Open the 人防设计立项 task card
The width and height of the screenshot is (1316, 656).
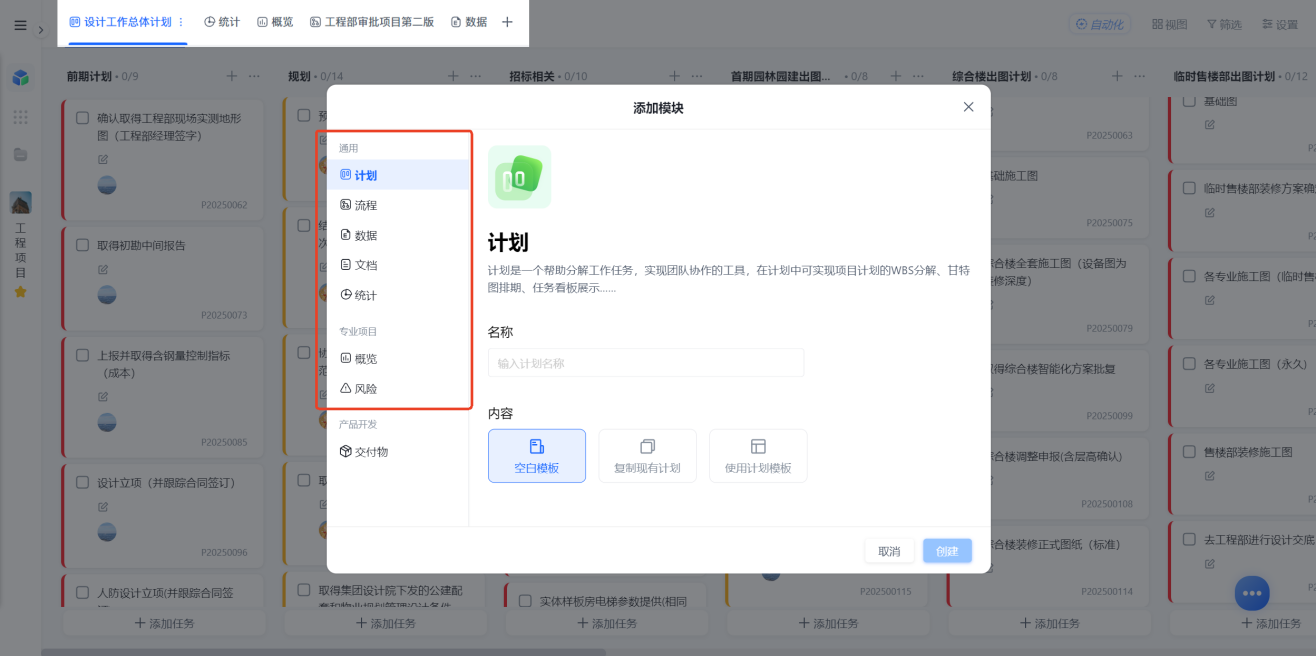(x=163, y=591)
